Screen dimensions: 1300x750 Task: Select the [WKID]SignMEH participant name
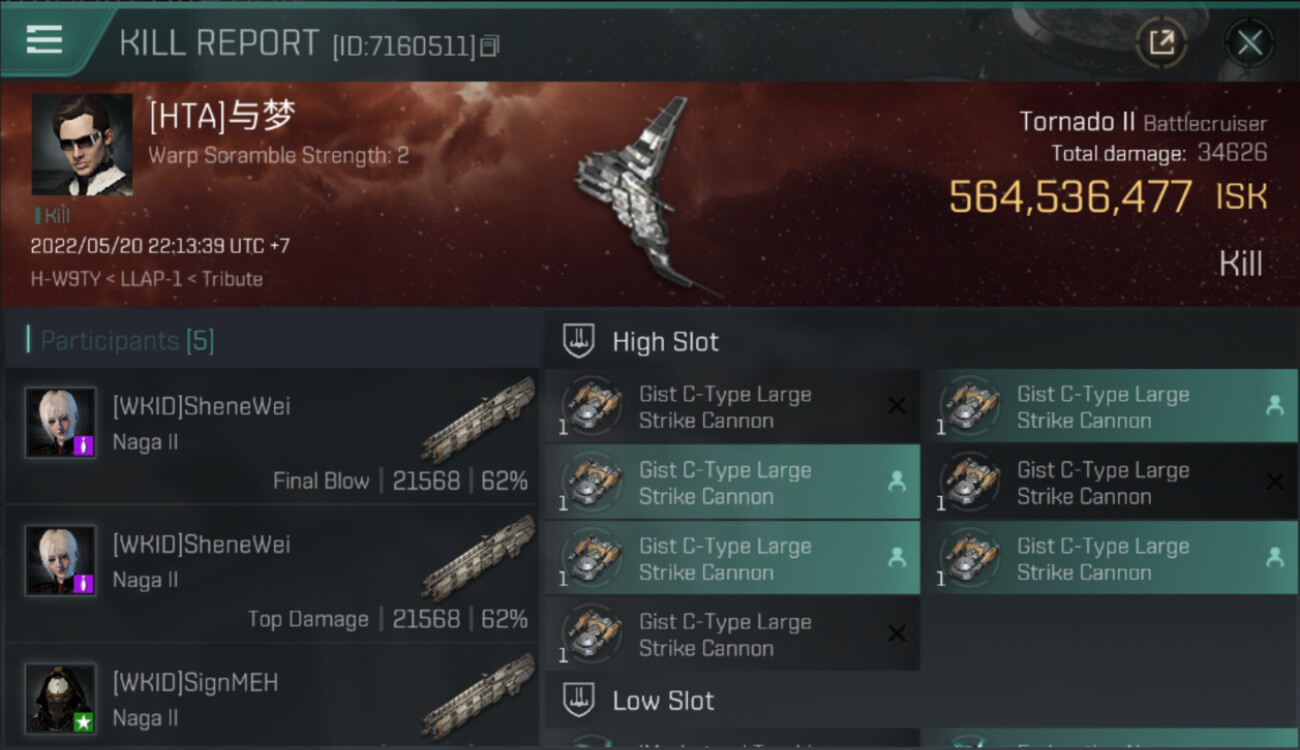[196, 683]
